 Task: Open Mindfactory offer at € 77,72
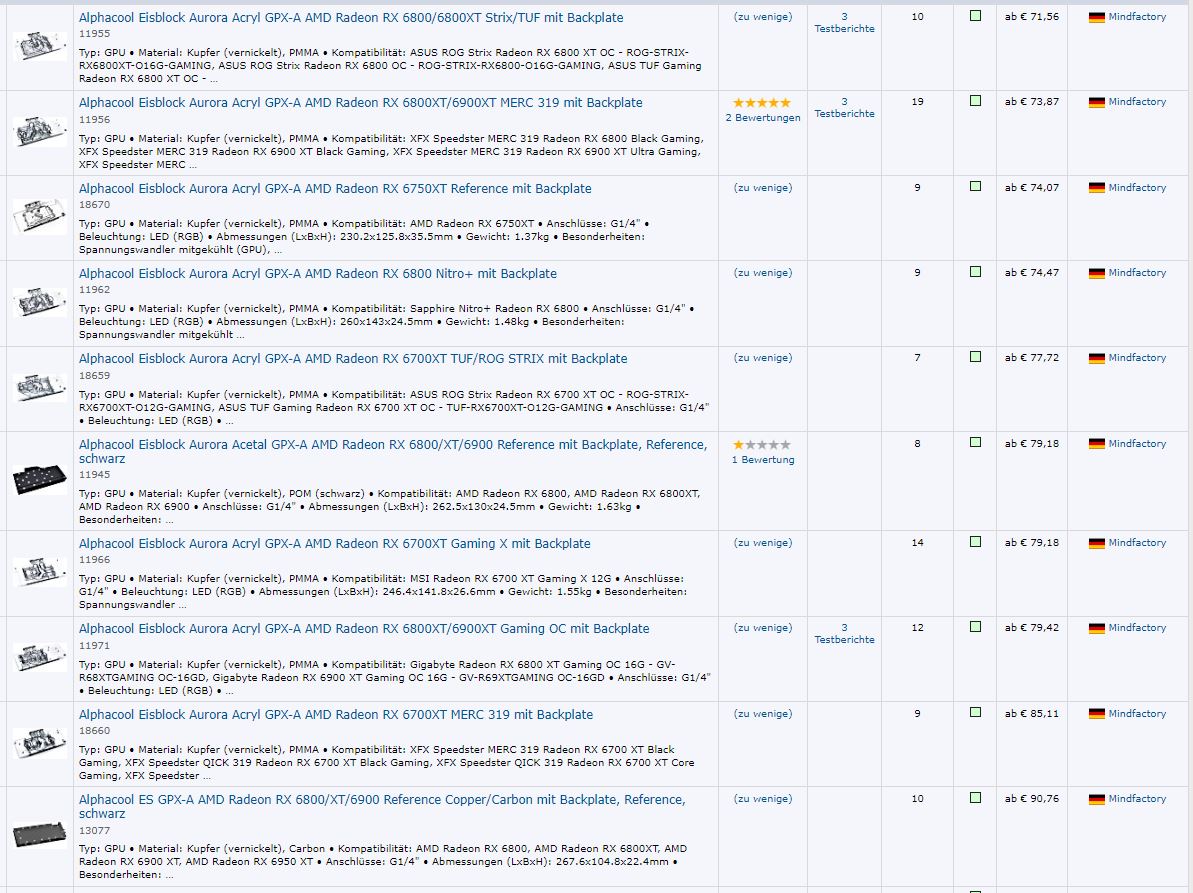1137,358
